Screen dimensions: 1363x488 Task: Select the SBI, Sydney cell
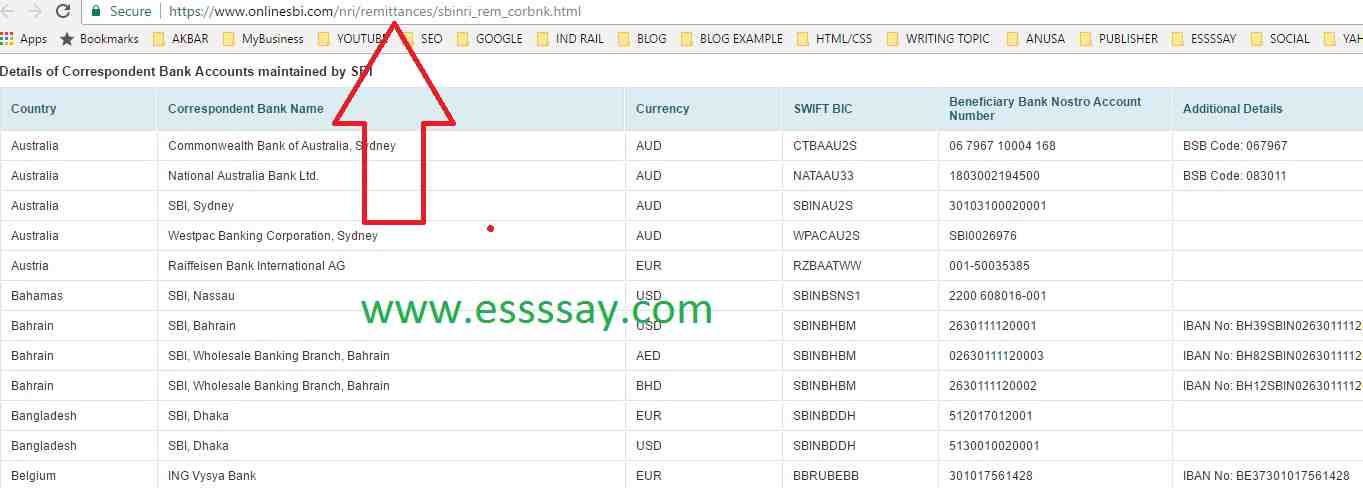pos(391,206)
